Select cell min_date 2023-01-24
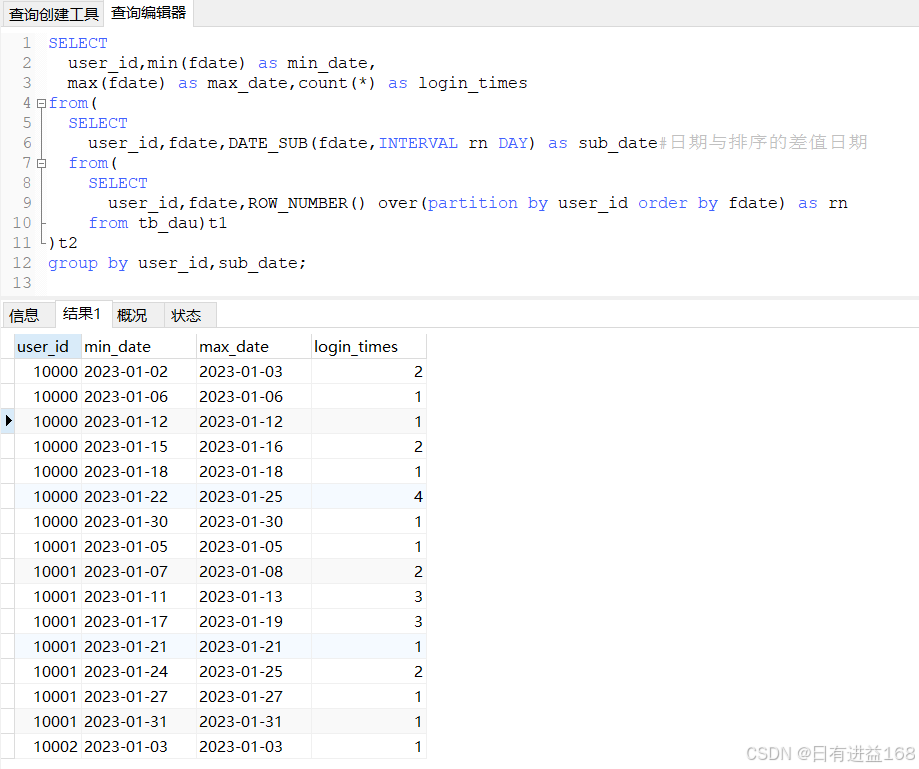The width and height of the screenshot is (919, 769). [138, 672]
